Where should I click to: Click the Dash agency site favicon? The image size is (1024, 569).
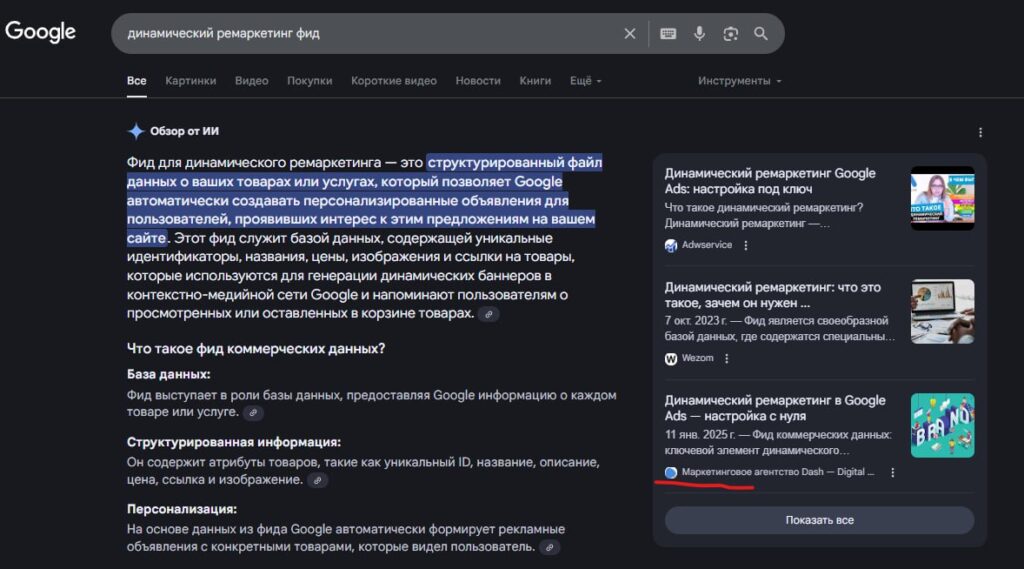pyautogui.click(x=671, y=472)
